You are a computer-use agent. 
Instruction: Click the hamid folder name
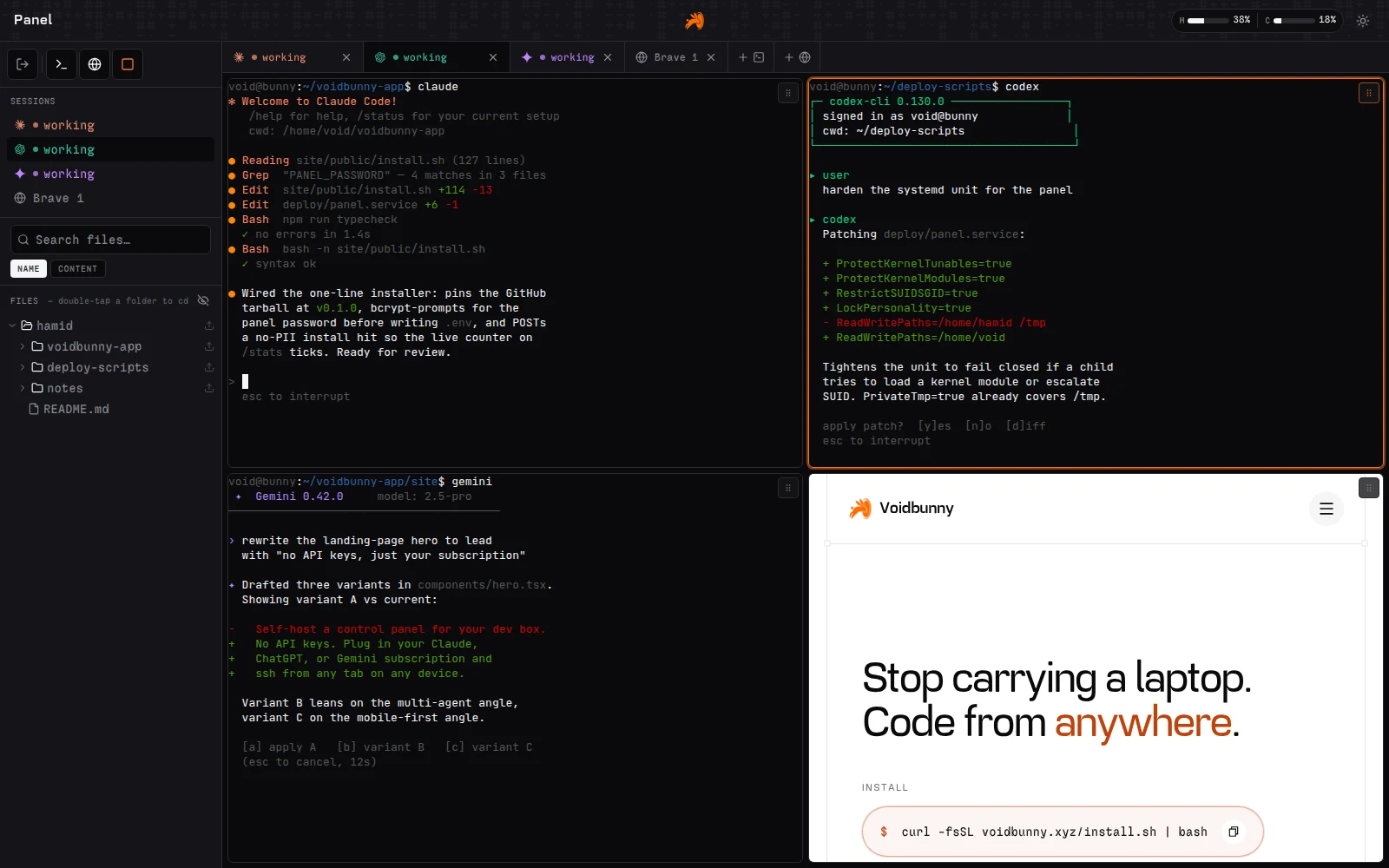[x=55, y=325]
